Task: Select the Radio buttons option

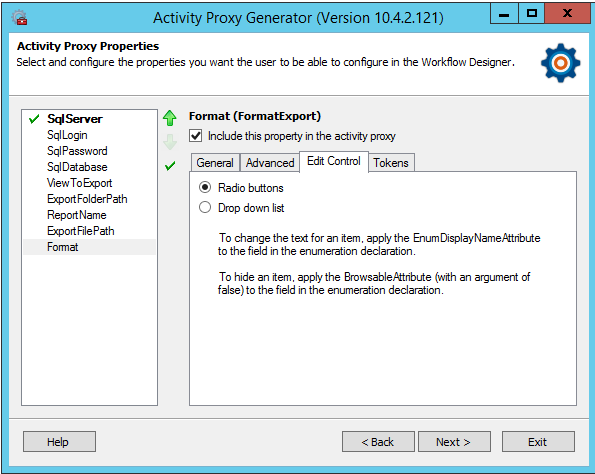Action: [x=205, y=187]
